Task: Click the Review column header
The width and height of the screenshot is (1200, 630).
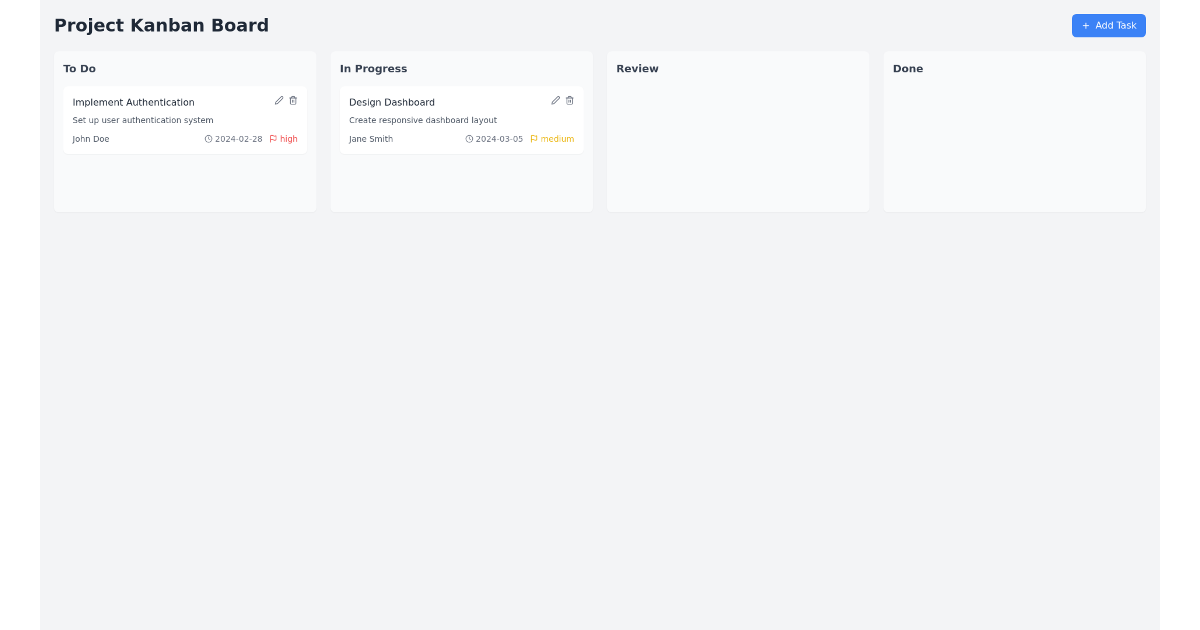Action: [637, 69]
